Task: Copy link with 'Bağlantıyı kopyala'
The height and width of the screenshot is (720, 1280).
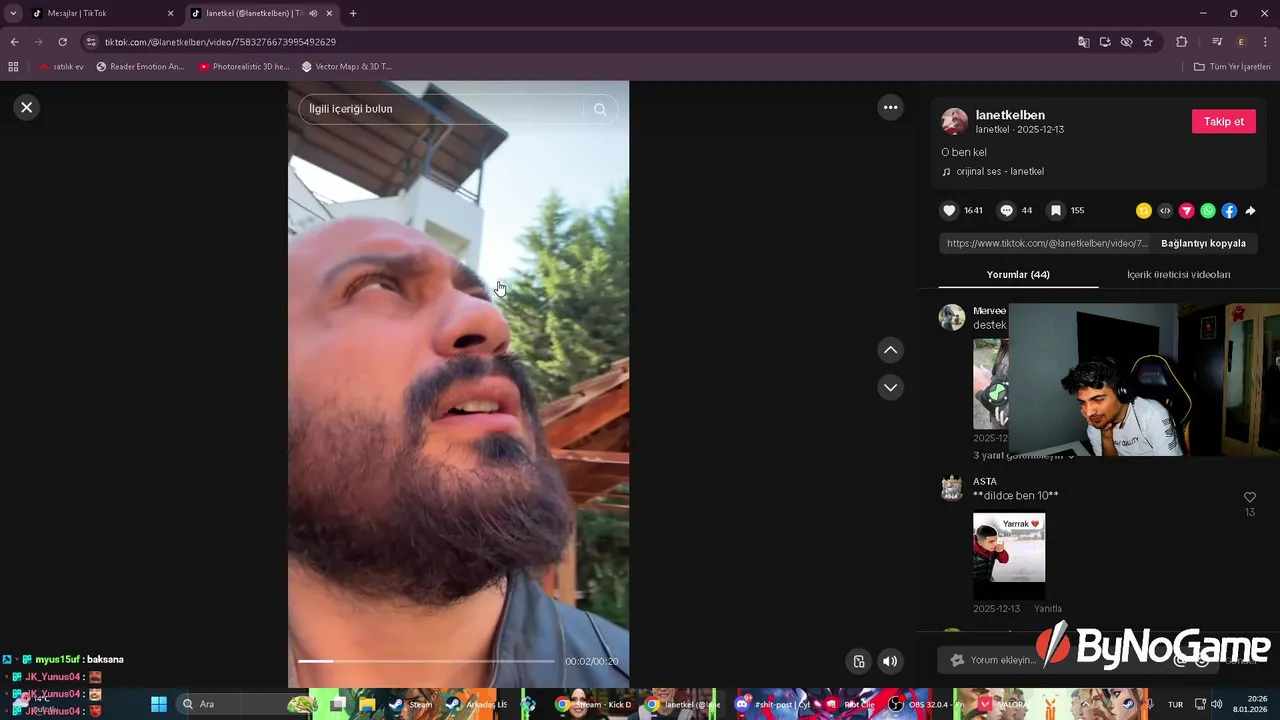Action: tap(1203, 243)
